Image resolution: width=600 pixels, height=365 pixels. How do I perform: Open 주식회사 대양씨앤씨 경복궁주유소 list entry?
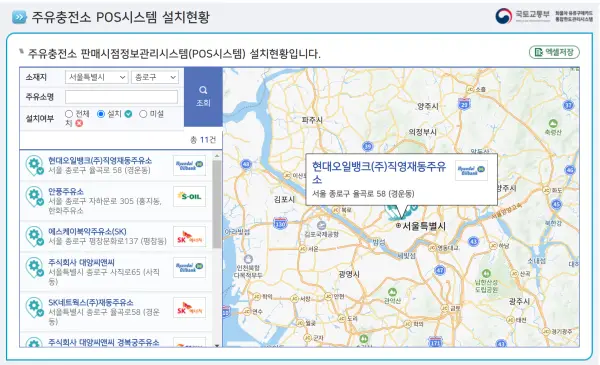(x=104, y=342)
